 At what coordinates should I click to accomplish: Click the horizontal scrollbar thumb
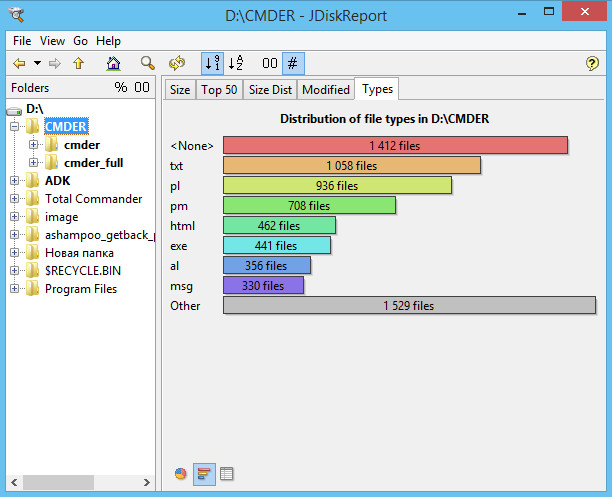(x=58, y=482)
